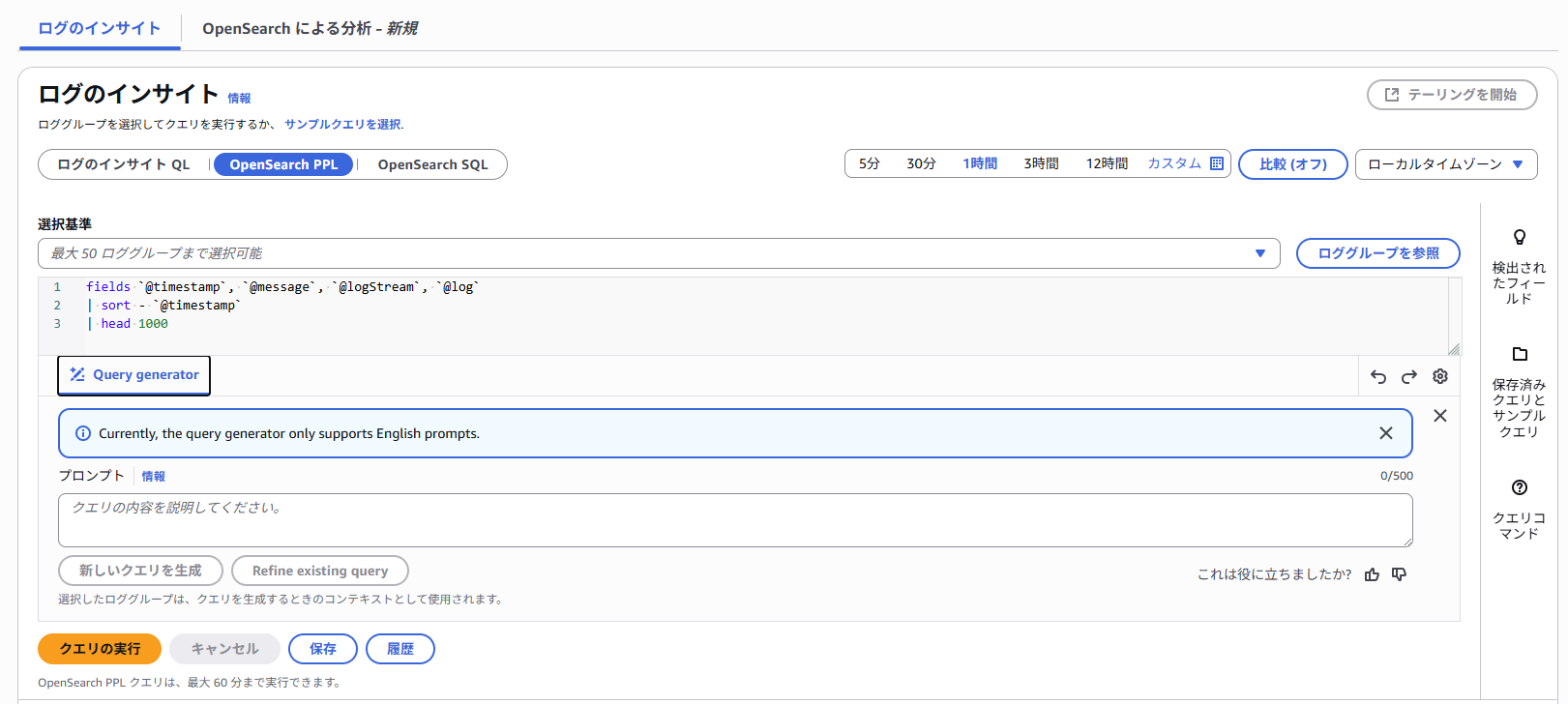
Task: Set time range to 12時間
Action: tap(1107, 163)
